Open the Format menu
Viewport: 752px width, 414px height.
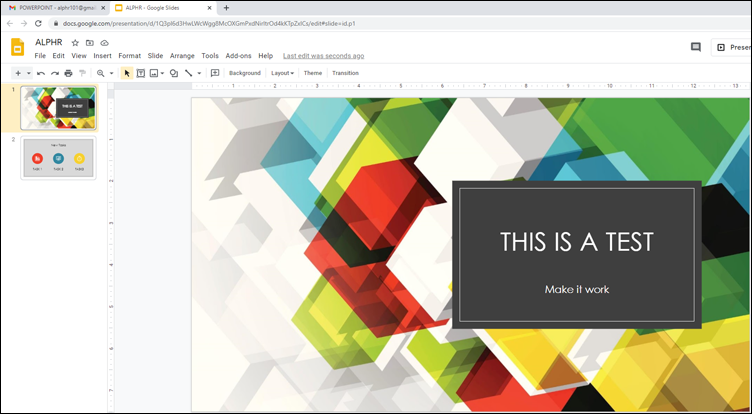pyautogui.click(x=129, y=56)
